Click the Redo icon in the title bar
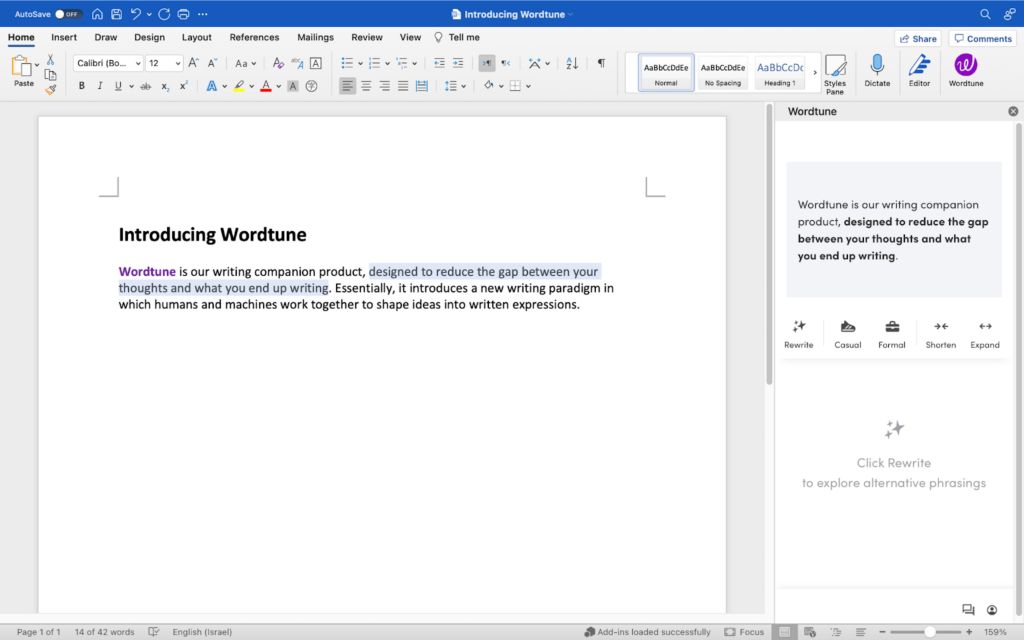1024x640 pixels. coord(164,14)
